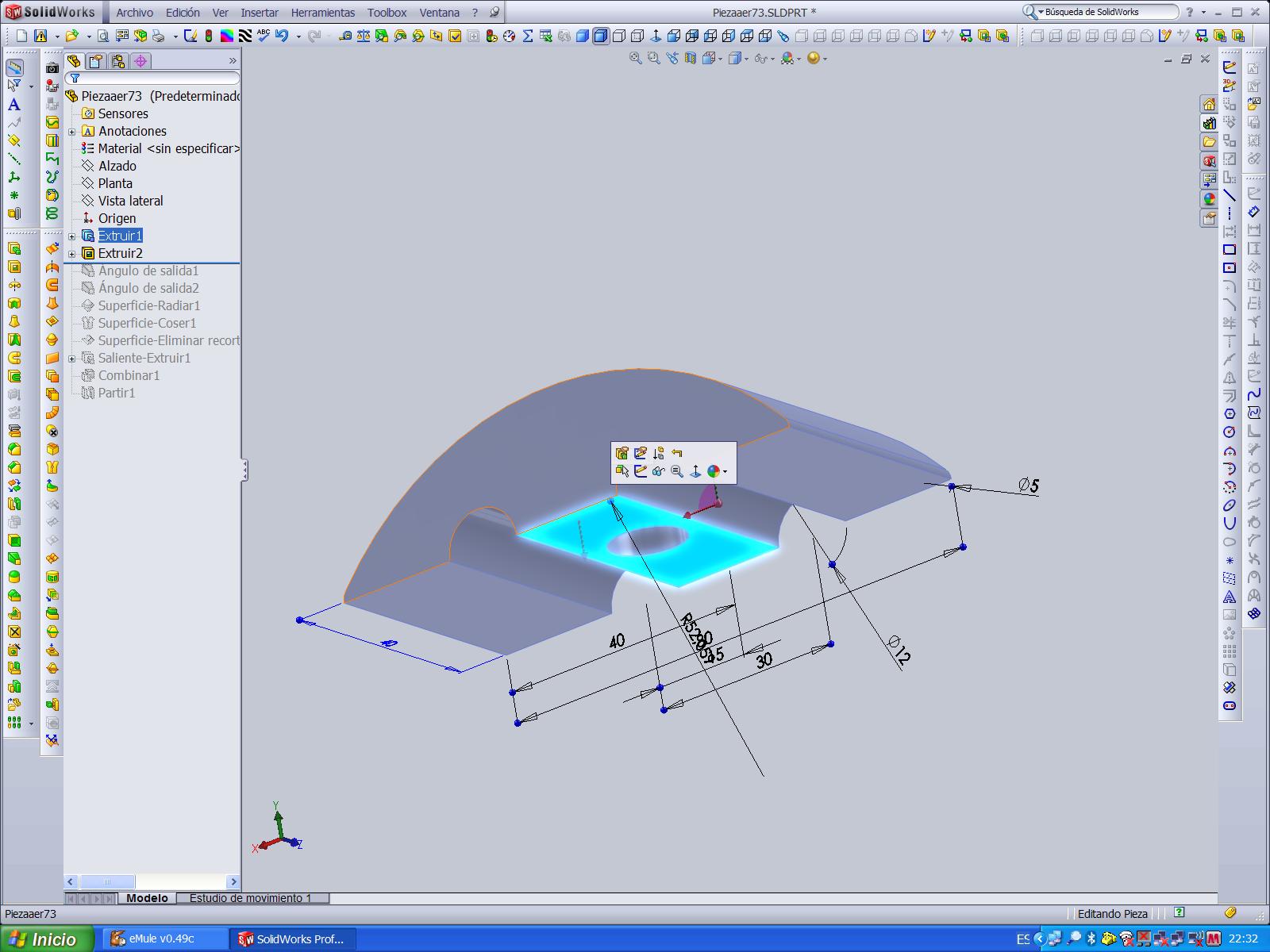Click Edit Sketch icon in context toolbar

[641, 453]
